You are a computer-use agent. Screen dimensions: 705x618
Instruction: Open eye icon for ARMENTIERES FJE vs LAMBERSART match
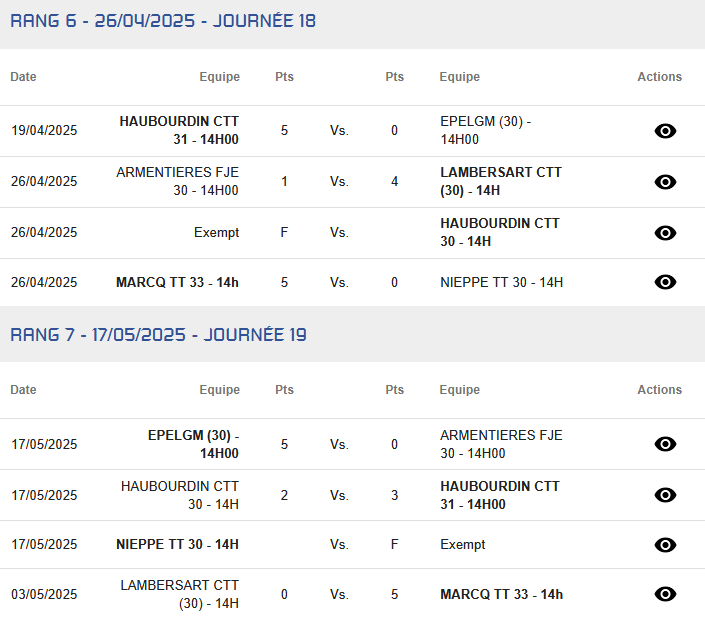click(x=665, y=182)
